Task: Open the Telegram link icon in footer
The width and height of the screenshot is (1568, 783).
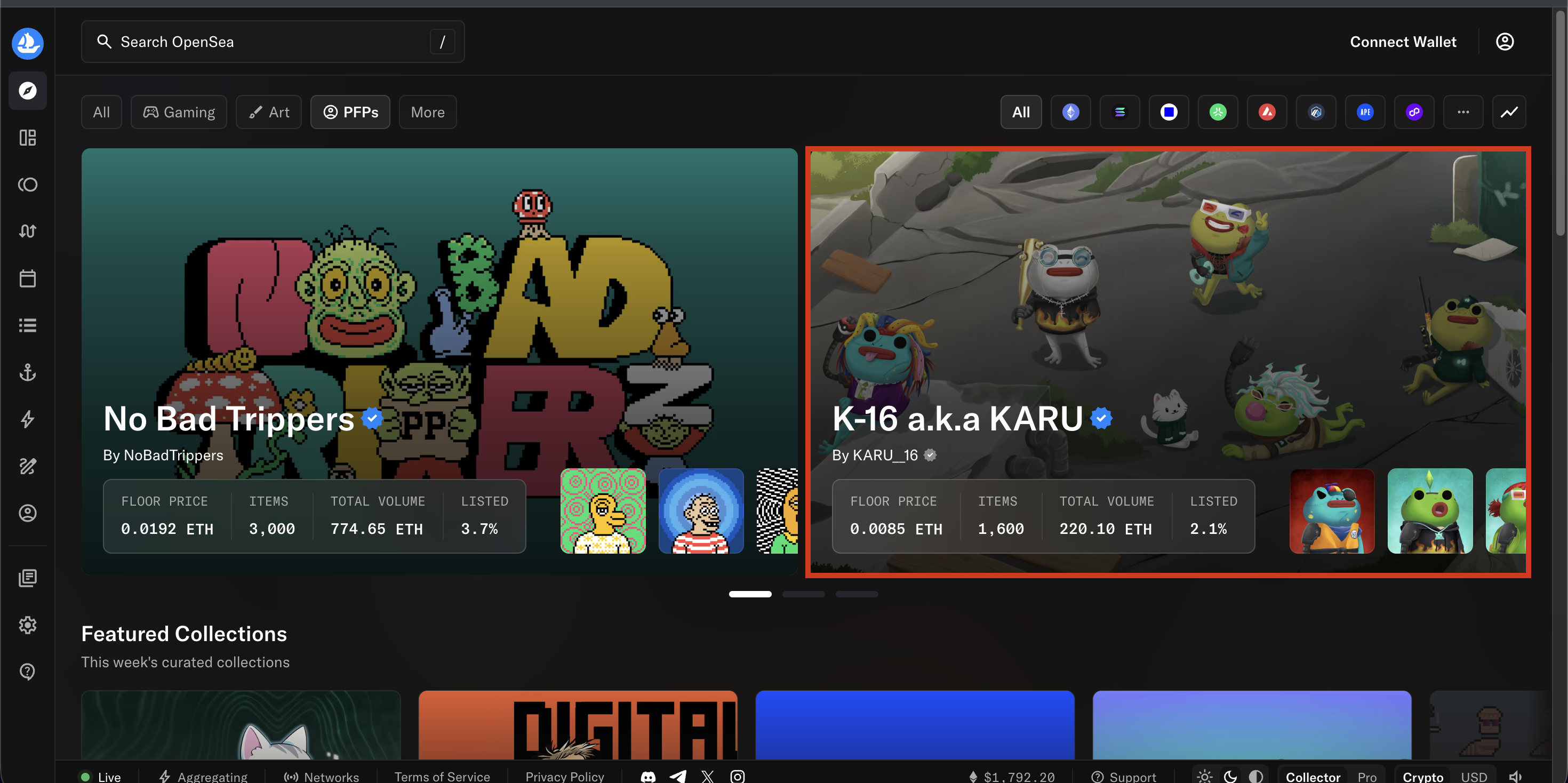Action: 678,776
